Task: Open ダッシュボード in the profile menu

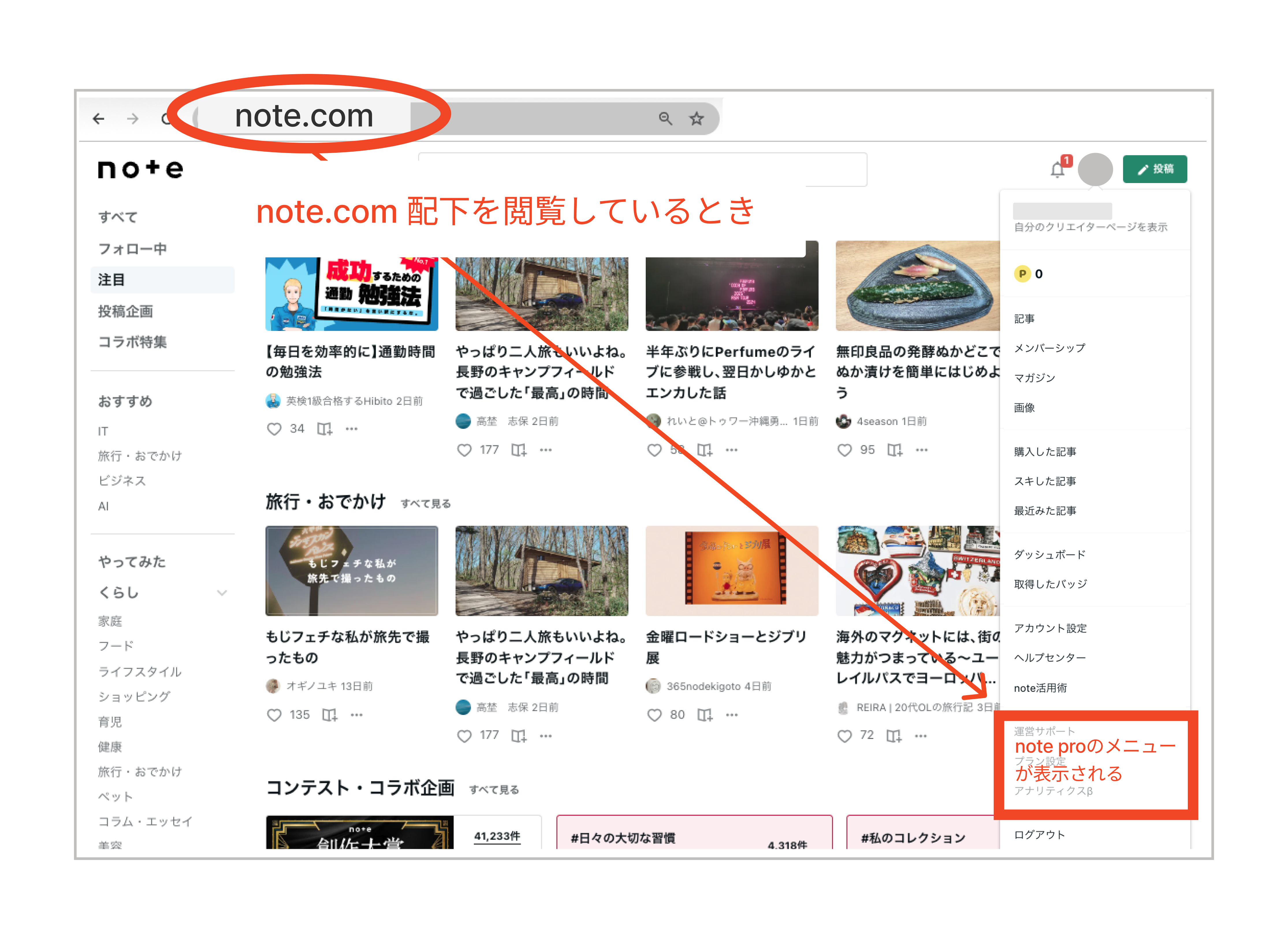Action: [x=1049, y=554]
